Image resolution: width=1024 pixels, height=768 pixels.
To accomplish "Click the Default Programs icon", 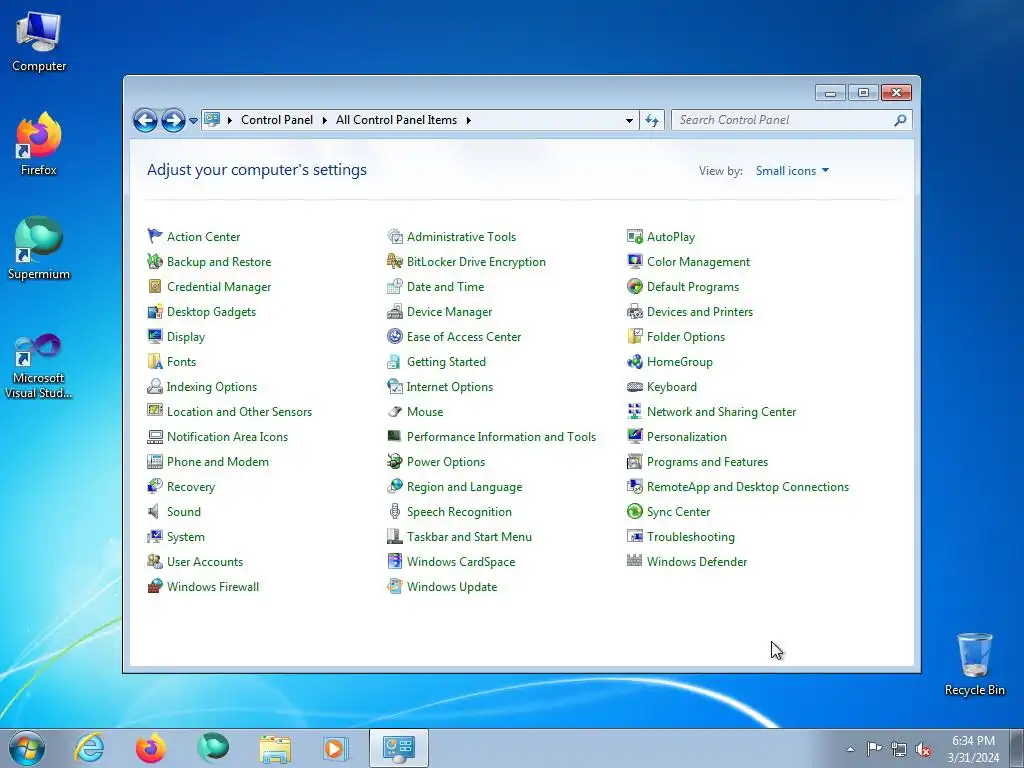I will [x=635, y=287].
